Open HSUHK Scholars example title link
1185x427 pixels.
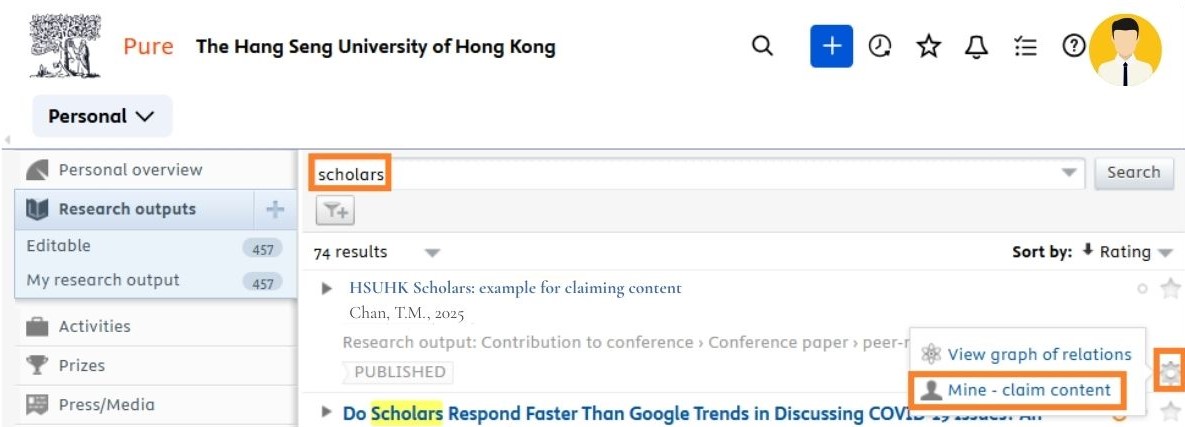tap(515, 288)
